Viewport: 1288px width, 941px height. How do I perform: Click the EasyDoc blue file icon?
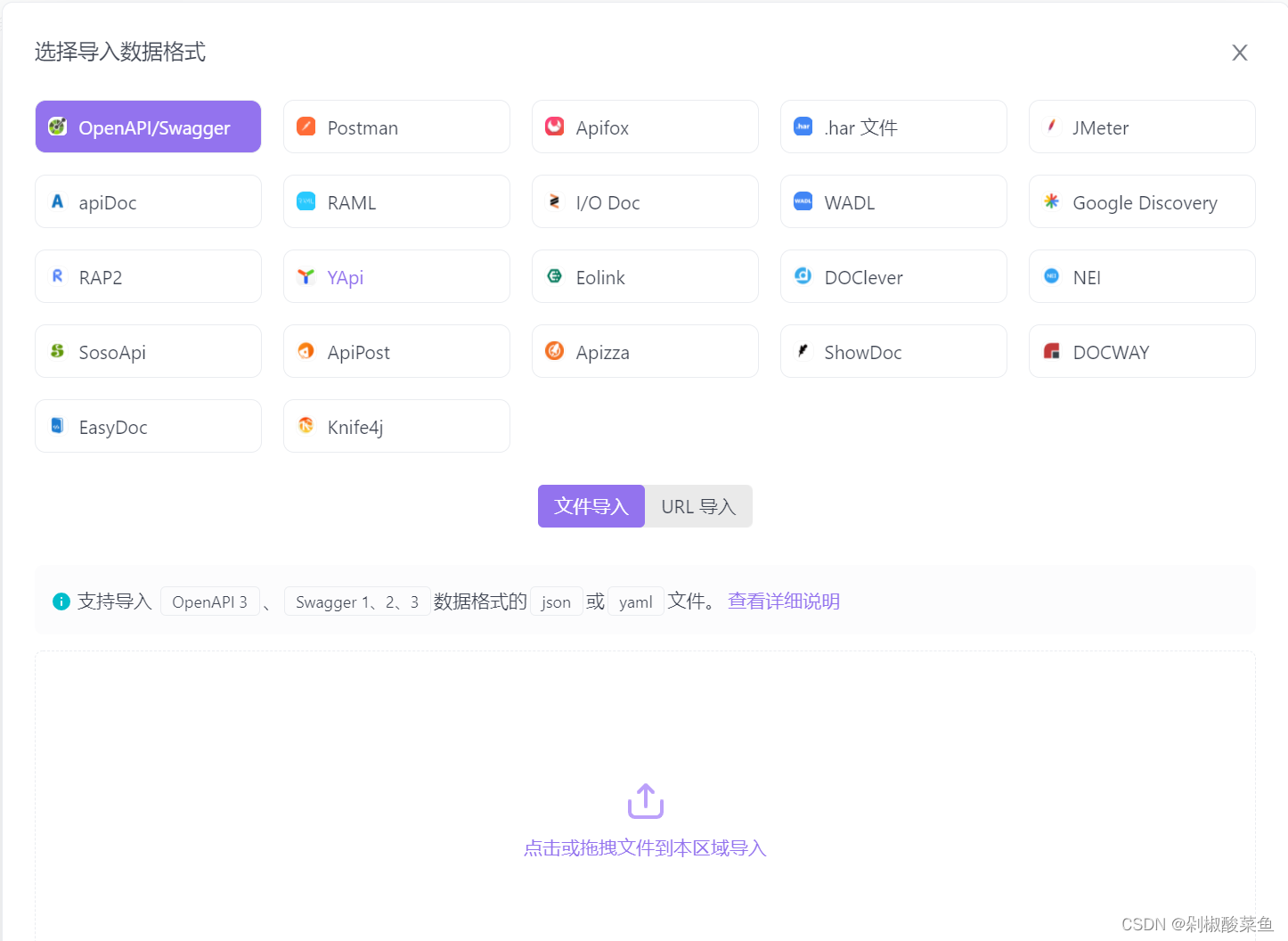coord(58,426)
